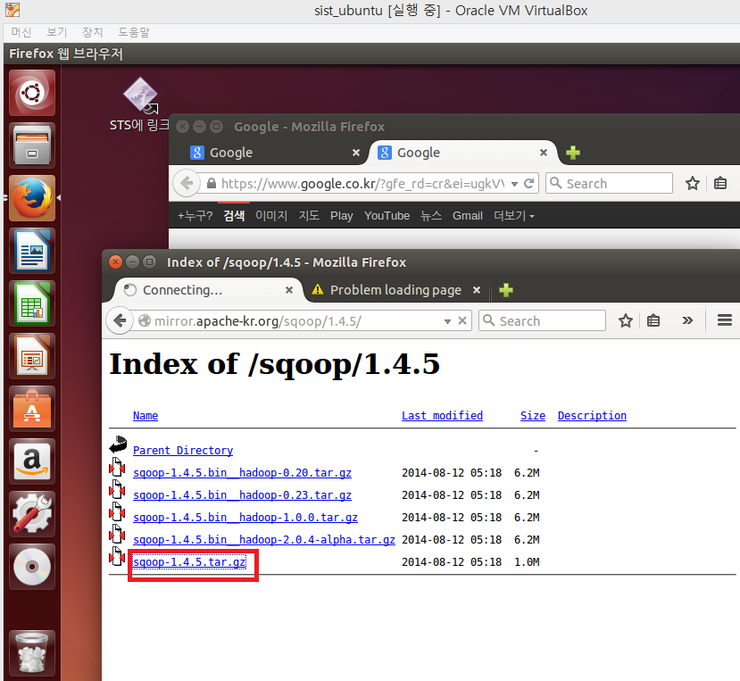
Task: Switch to the Problem loading page tab
Action: [395, 290]
